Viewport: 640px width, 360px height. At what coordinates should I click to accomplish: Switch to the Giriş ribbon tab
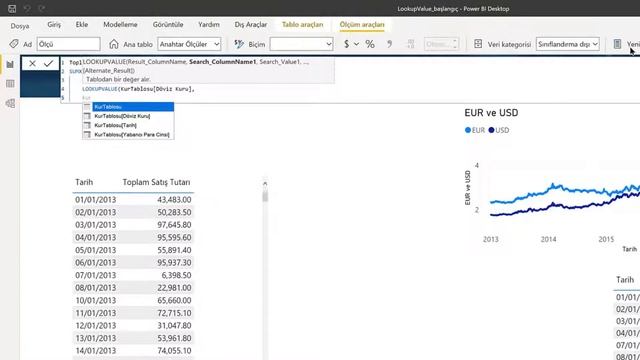[x=54, y=24]
